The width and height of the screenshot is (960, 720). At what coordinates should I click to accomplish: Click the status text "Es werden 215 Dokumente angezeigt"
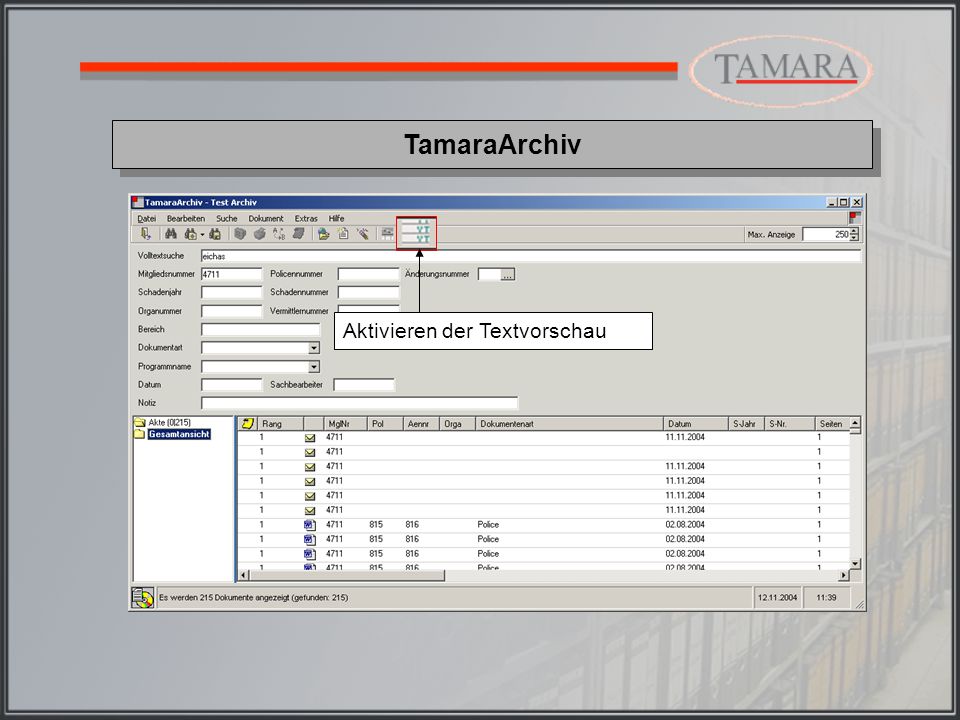click(223, 598)
